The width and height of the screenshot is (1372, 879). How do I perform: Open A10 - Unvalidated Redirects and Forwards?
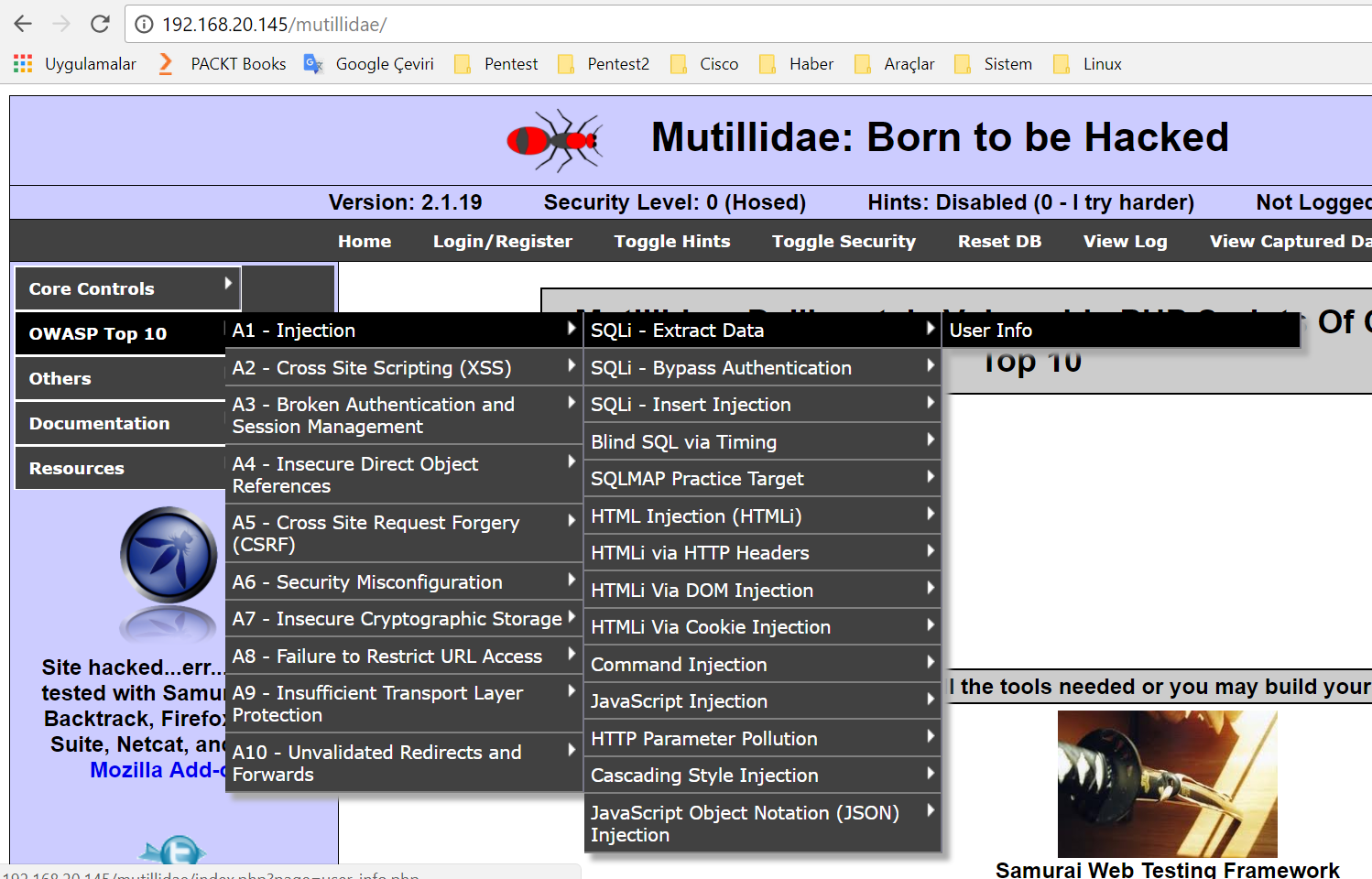coord(404,764)
